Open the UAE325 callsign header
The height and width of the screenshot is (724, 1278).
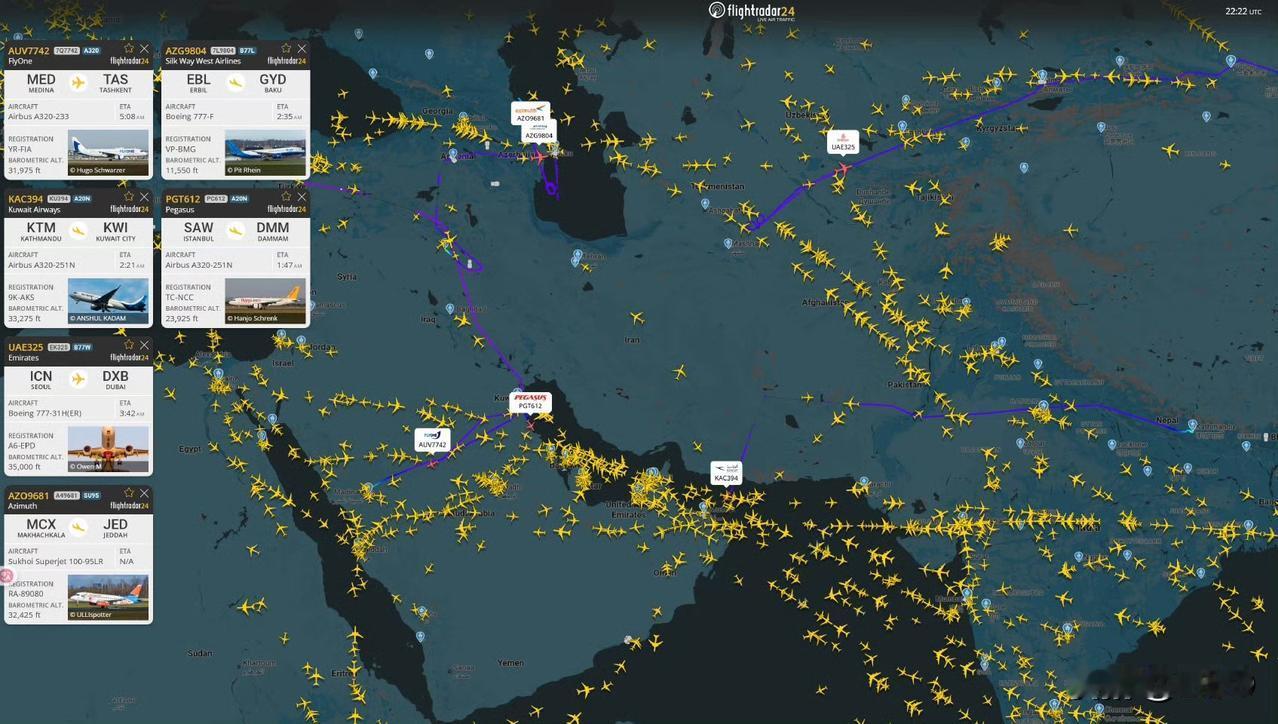point(26,347)
